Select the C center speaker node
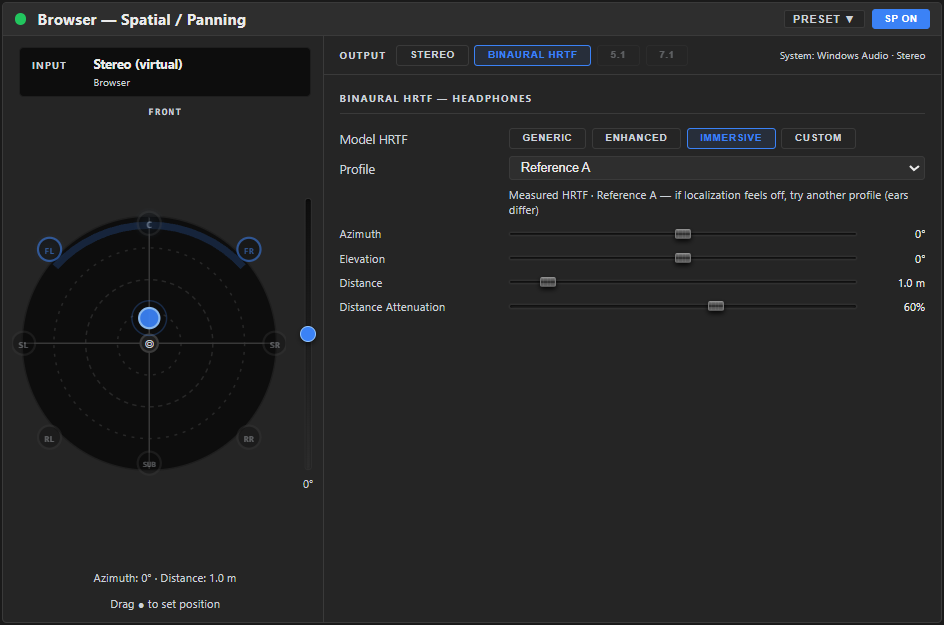The height and width of the screenshot is (625, 944). point(149,224)
